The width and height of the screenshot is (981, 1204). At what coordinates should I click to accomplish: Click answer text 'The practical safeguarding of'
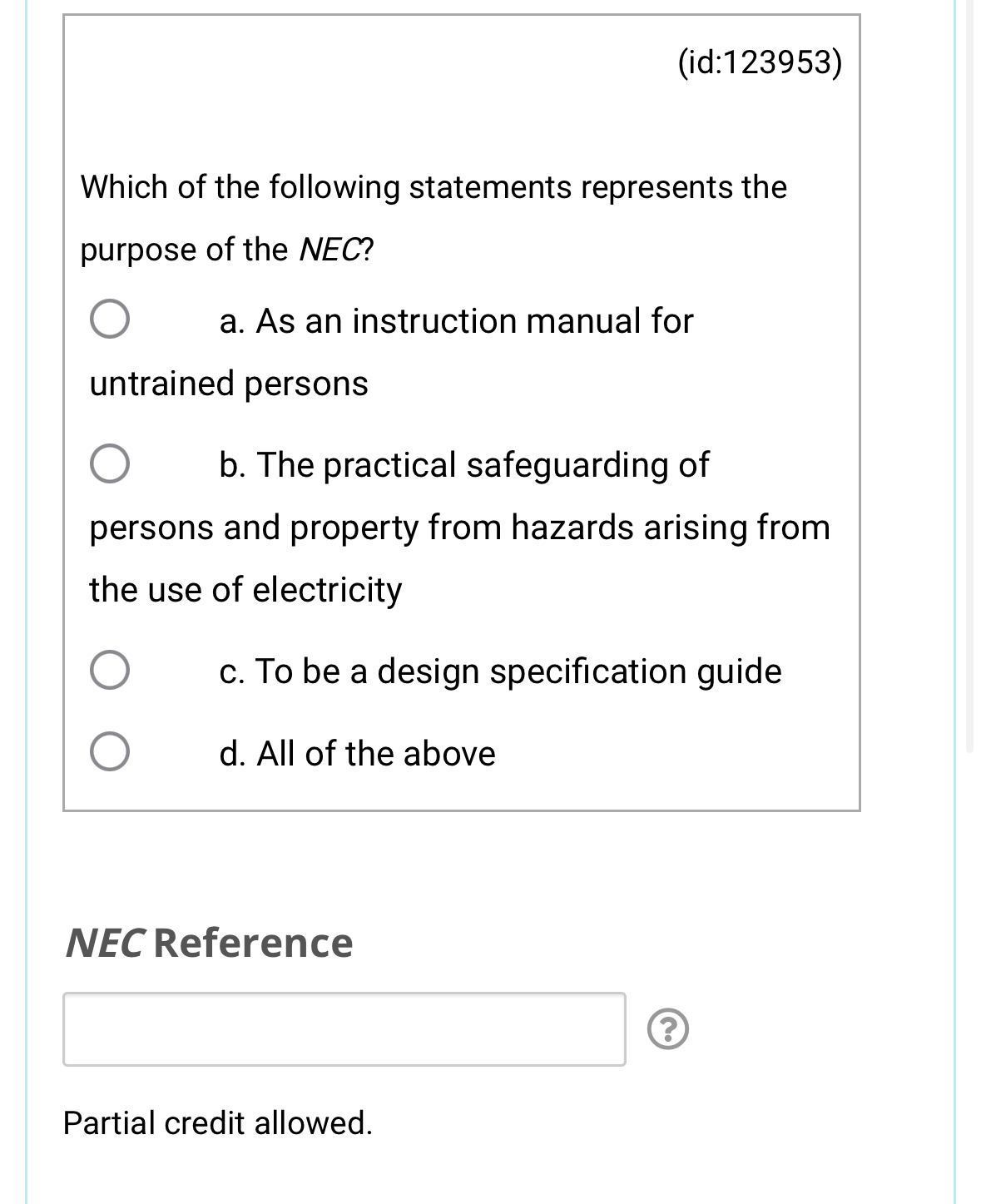pos(463,465)
